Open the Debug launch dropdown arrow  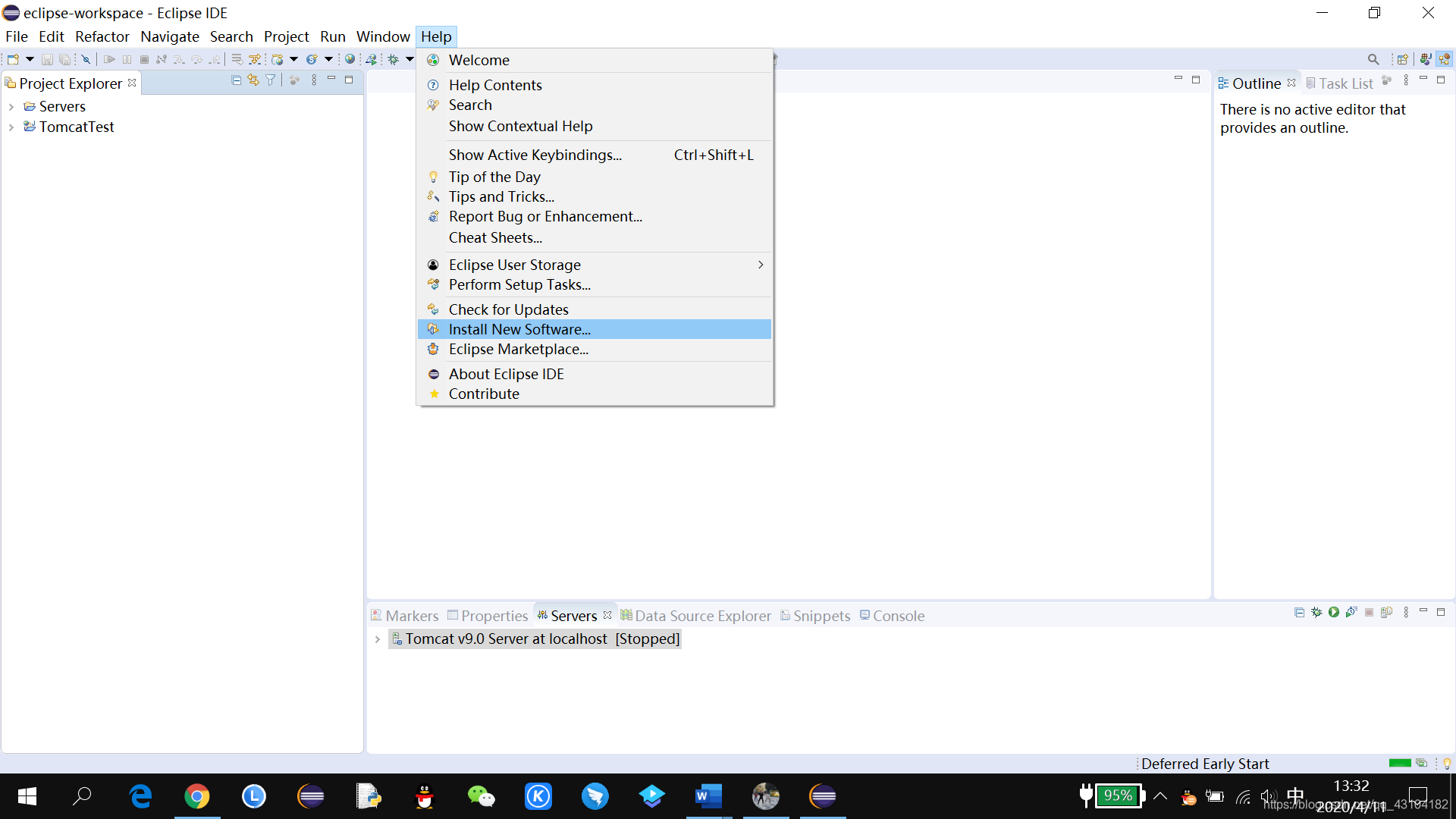point(409,59)
